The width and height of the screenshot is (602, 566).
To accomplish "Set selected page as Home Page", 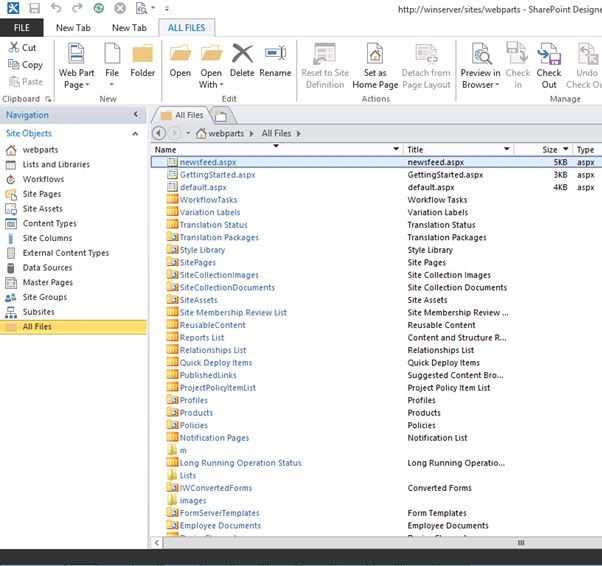I will coord(375,66).
